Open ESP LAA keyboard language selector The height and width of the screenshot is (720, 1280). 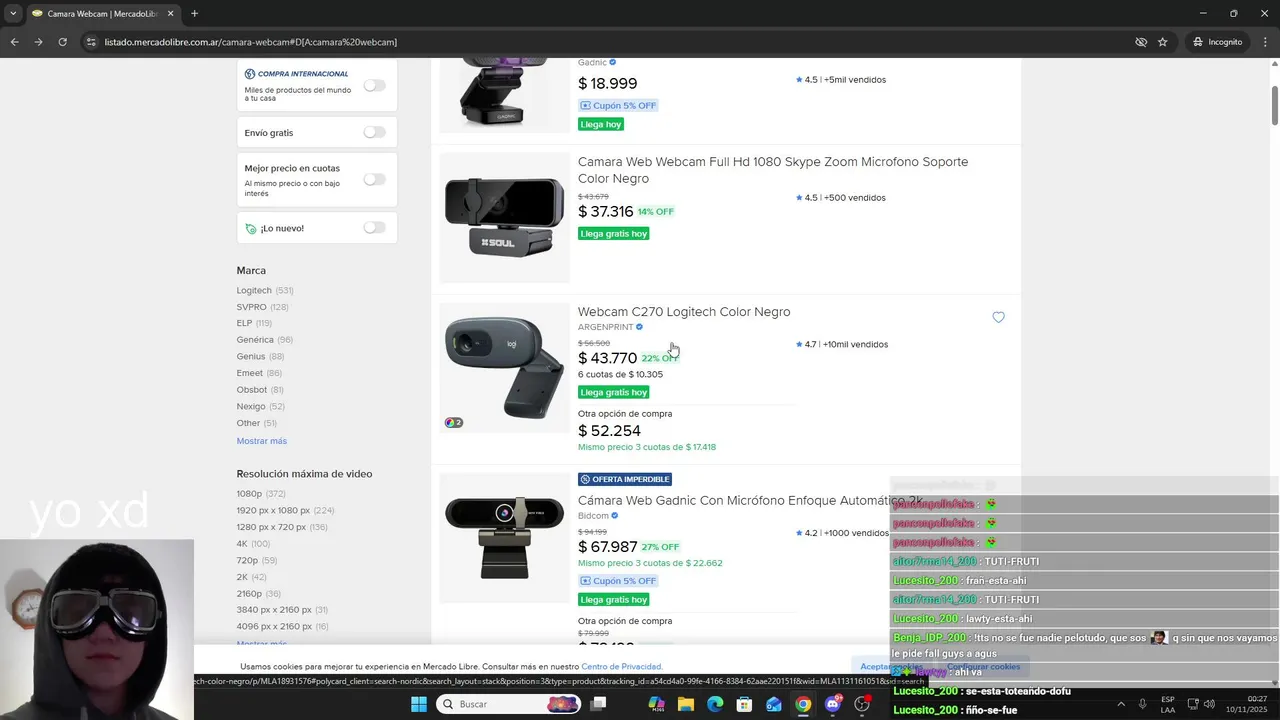1168,704
